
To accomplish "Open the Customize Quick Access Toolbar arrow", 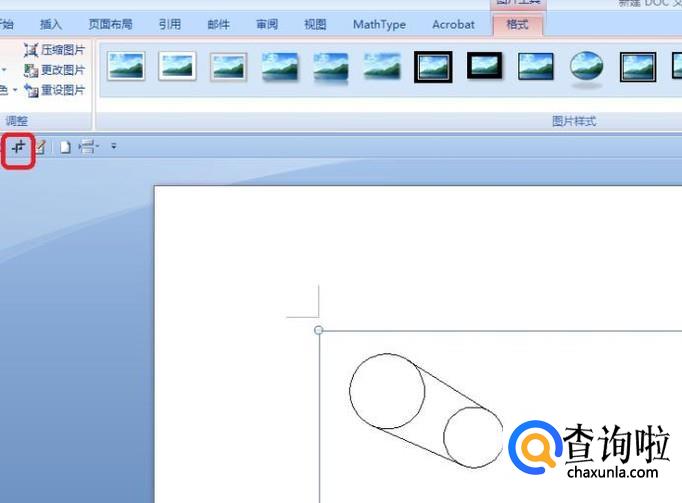I will [x=114, y=146].
